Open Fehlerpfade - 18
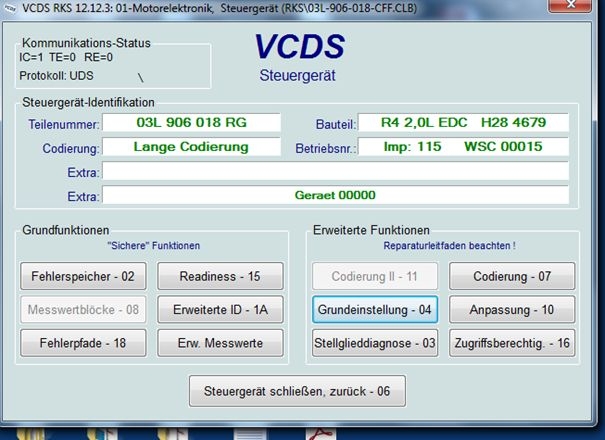605x440 pixels. pyautogui.click(x=83, y=343)
